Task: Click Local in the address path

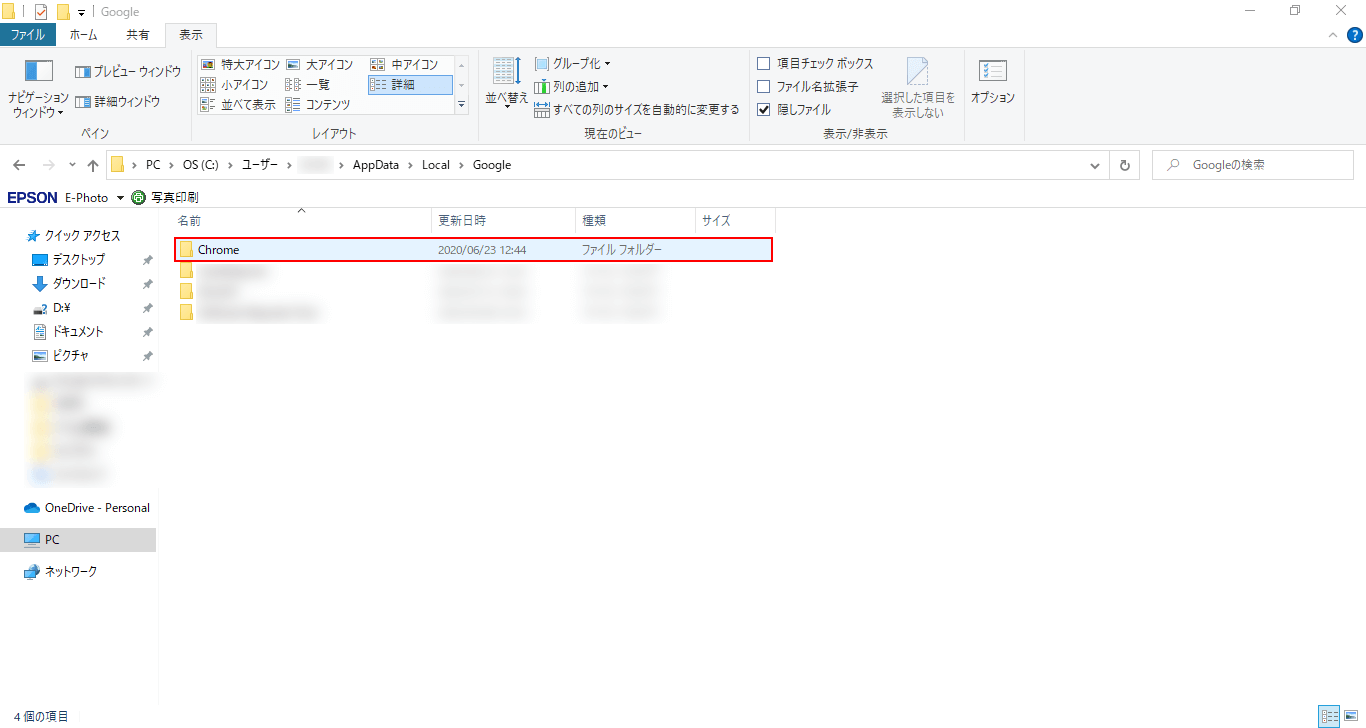Action: (436, 165)
